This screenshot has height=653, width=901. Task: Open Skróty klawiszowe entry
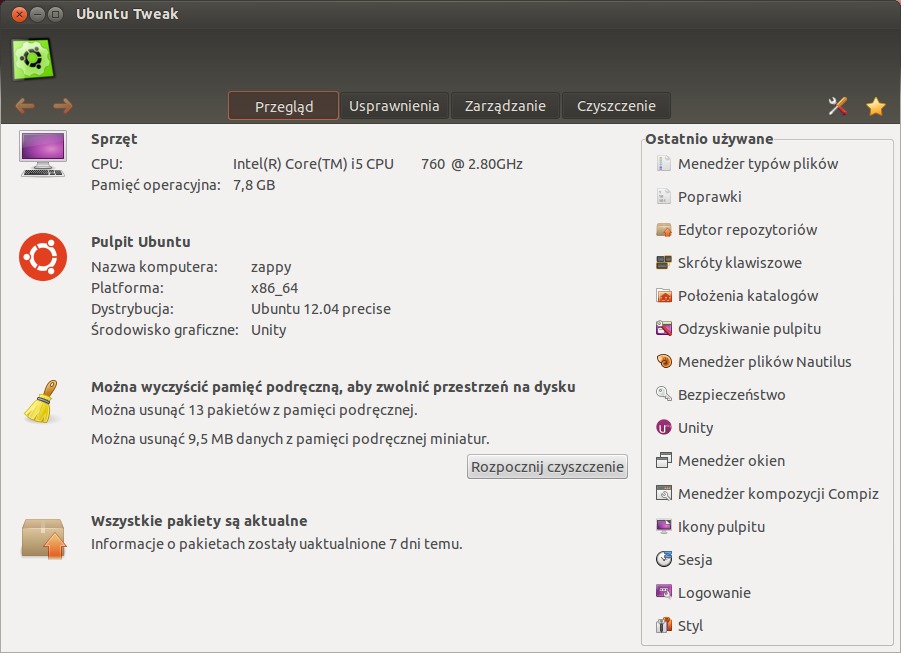[740, 263]
